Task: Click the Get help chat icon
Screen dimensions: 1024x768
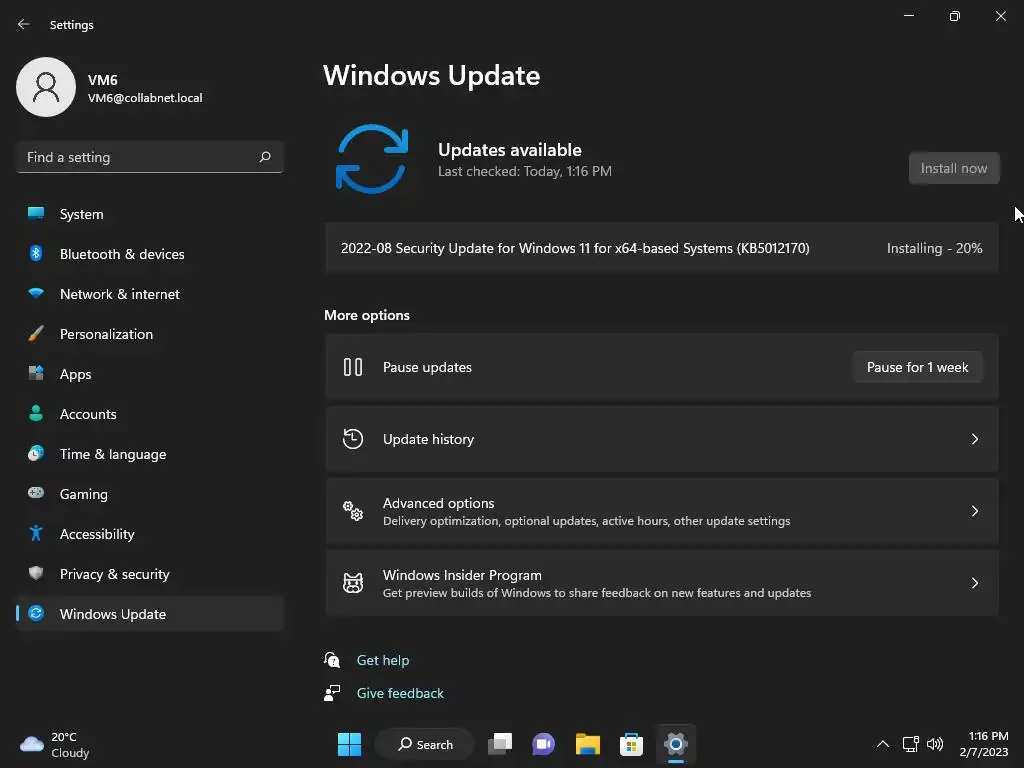Action: 332,660
